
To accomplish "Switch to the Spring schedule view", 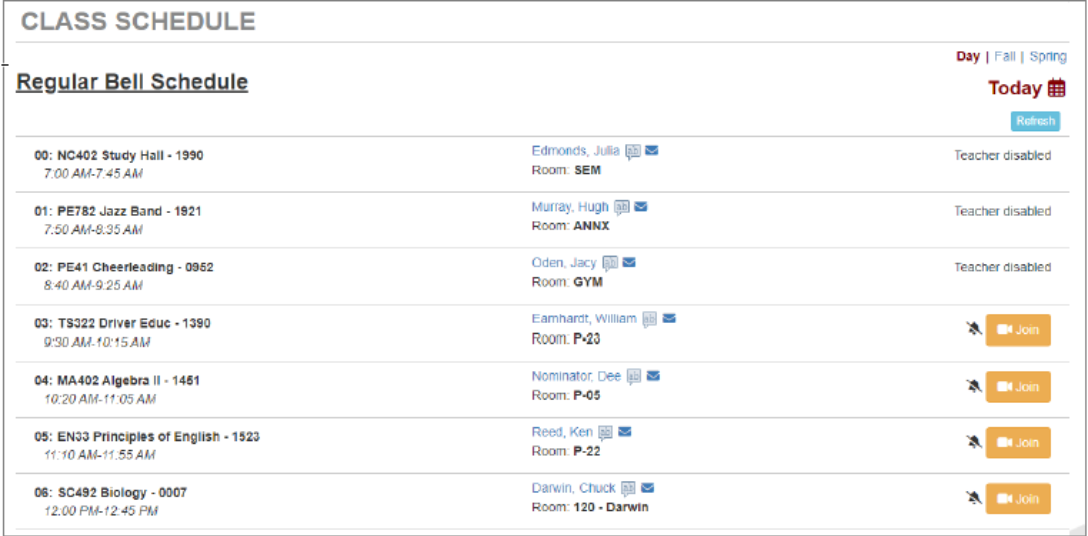I will [1048, 57].
